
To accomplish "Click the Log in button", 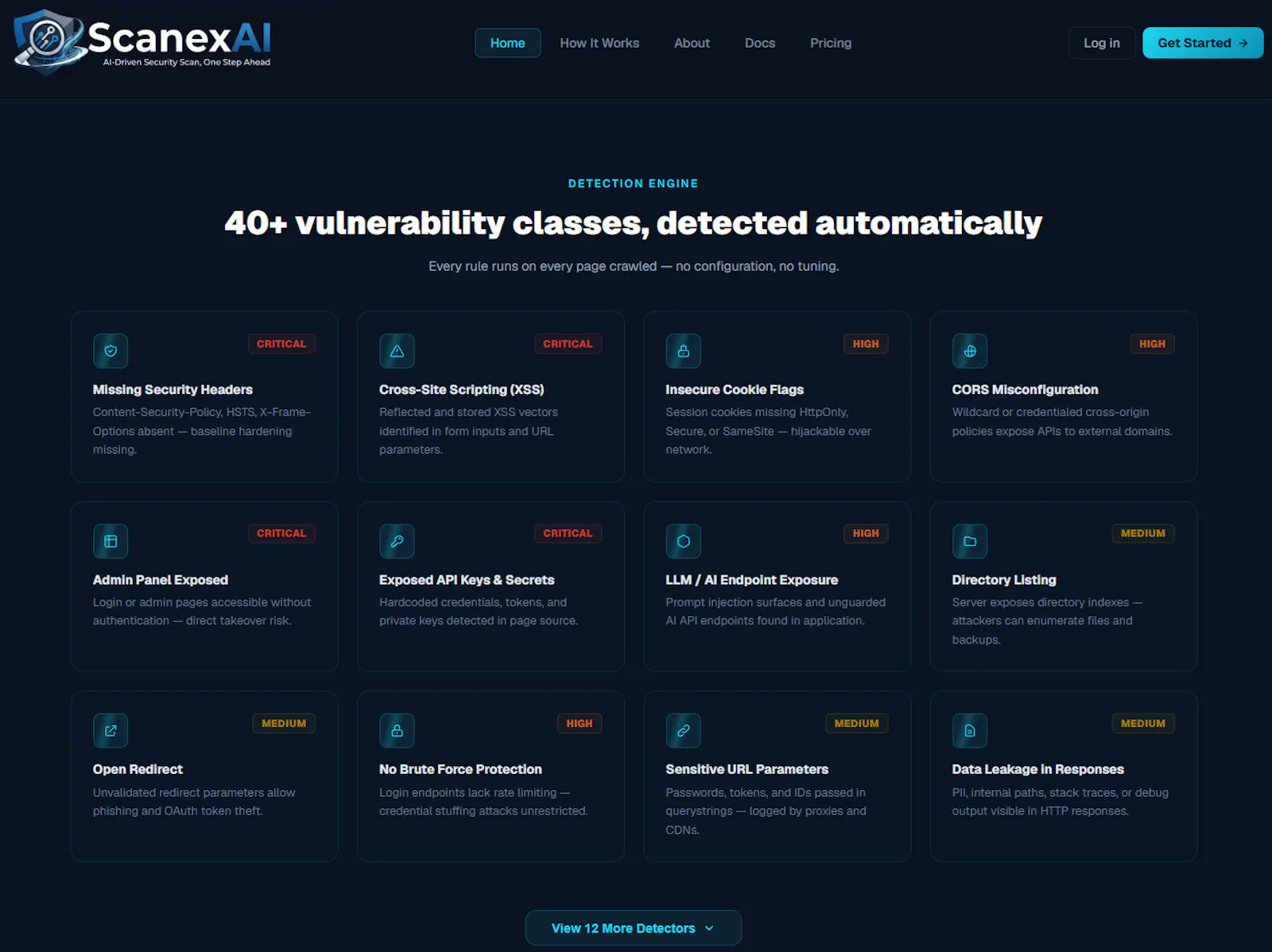I will (x=1102, y=43).
